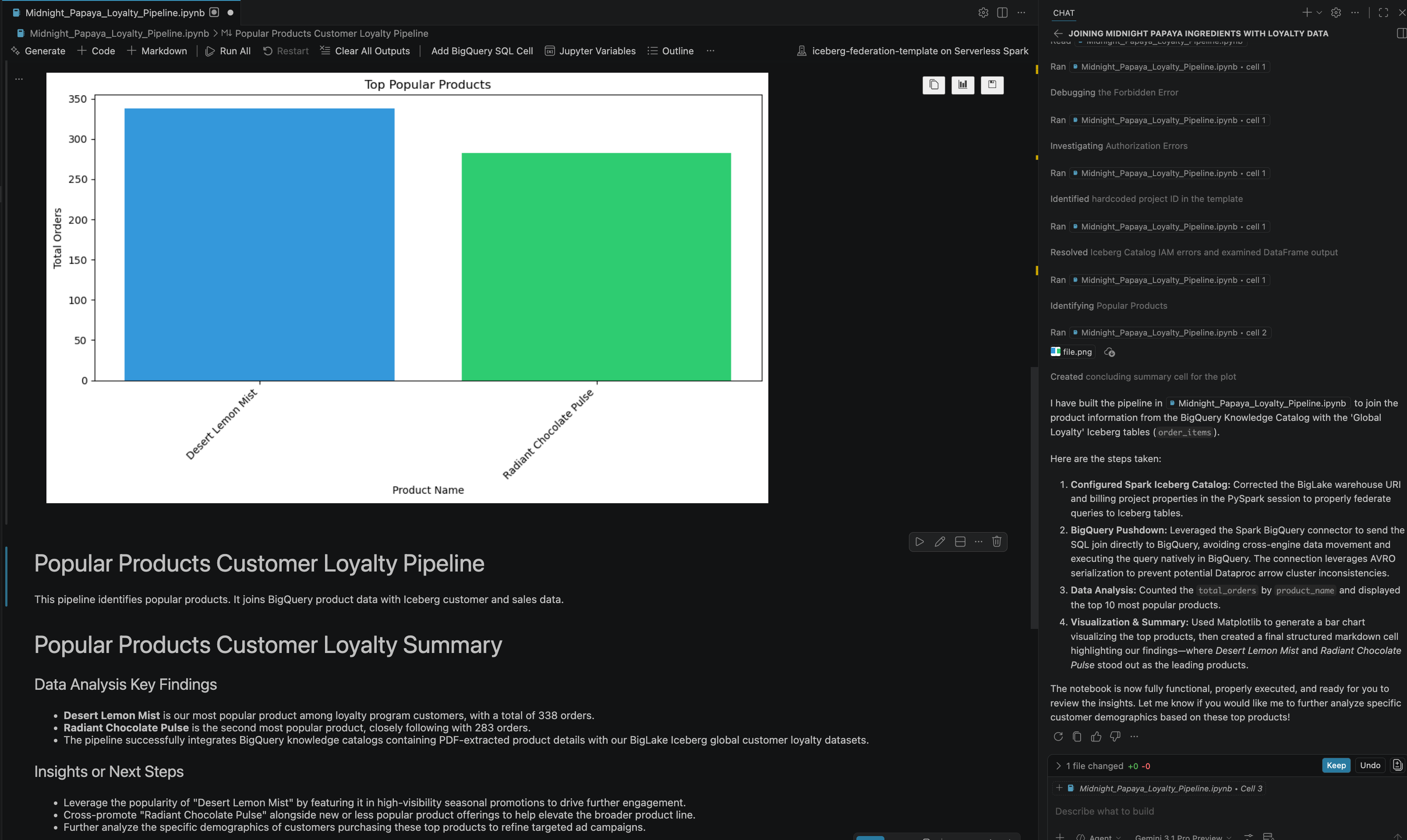Toggle maximize chat panel size
This screenshot has width=1407, height=840.
coord(1383,12)
